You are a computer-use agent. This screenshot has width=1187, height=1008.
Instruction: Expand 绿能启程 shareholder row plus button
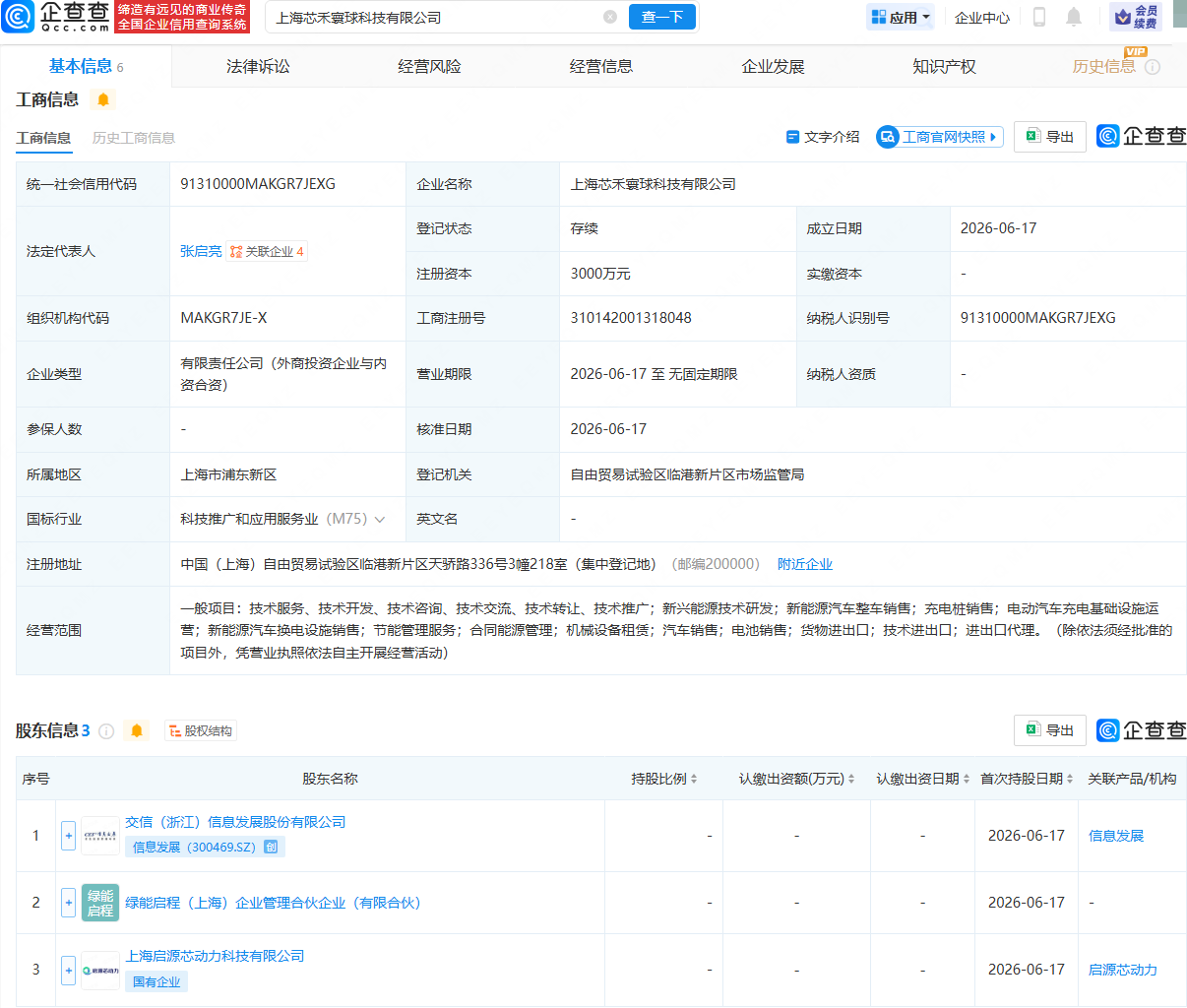point(68,903)
